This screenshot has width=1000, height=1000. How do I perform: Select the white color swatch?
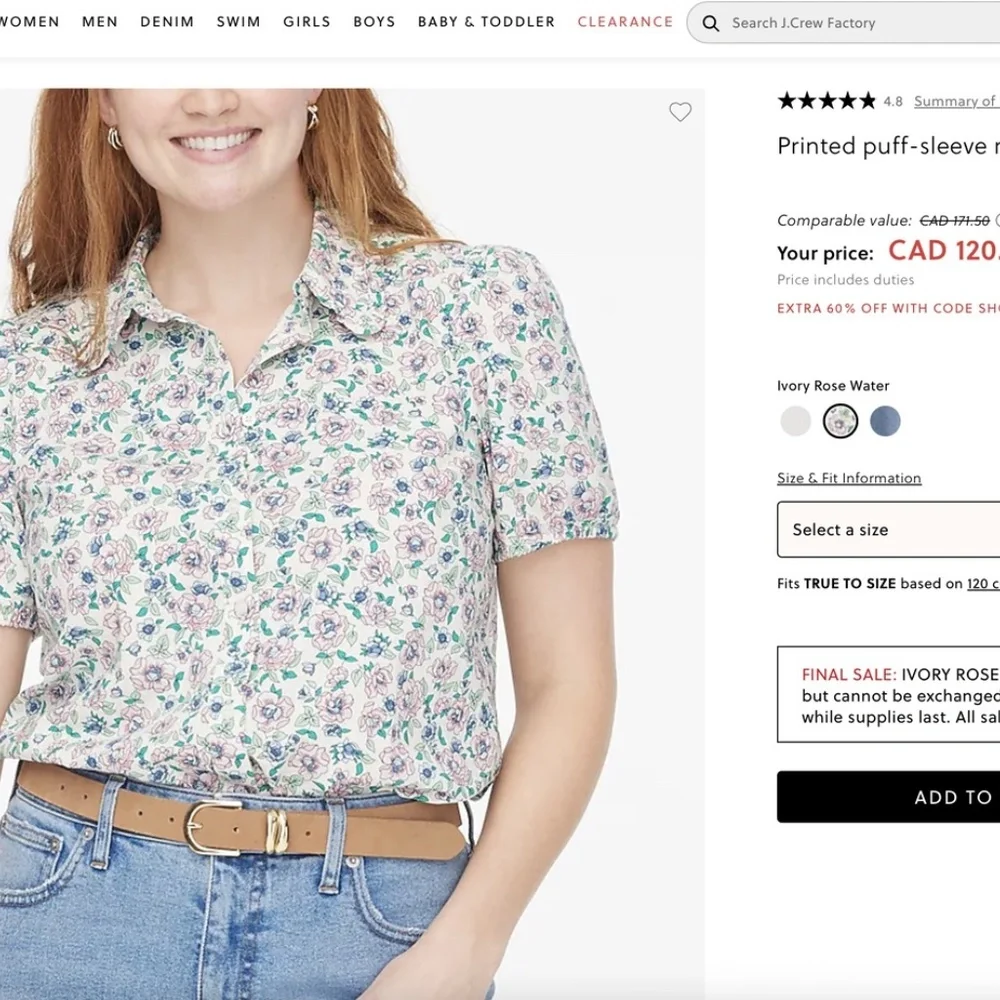tap(795, 421)
